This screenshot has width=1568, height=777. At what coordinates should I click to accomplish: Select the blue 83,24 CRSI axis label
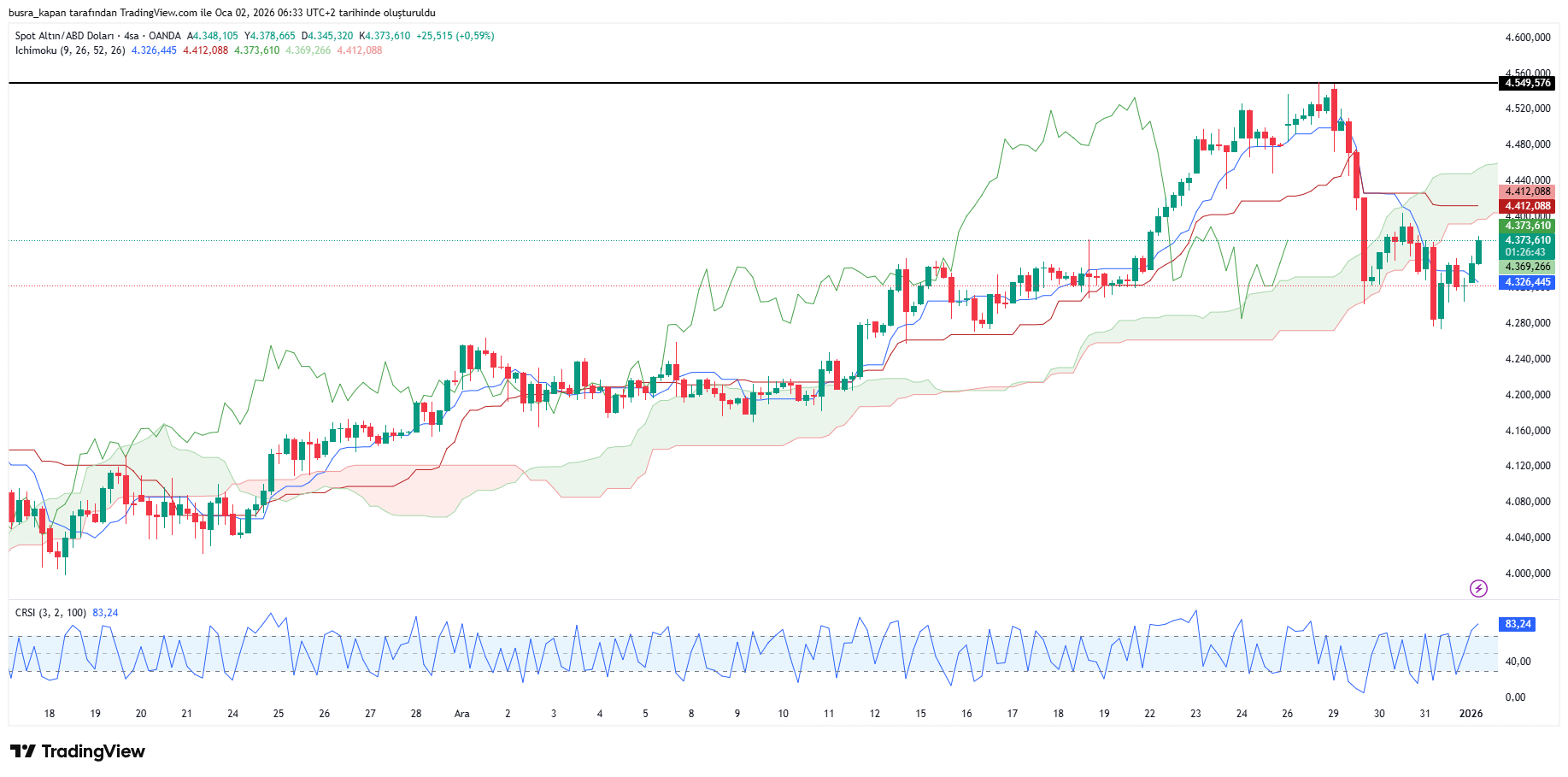click(x=1518, y=624)
